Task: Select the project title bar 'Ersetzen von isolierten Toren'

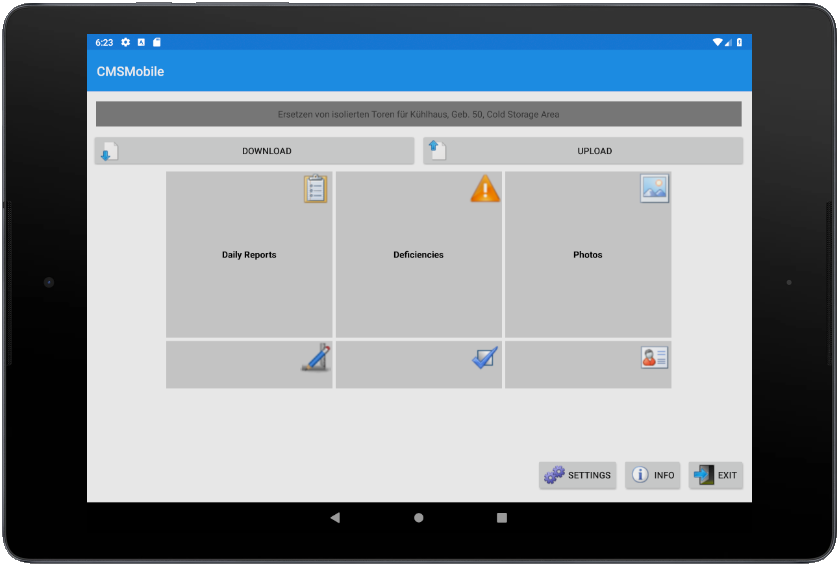Action: tap(418, 114)
